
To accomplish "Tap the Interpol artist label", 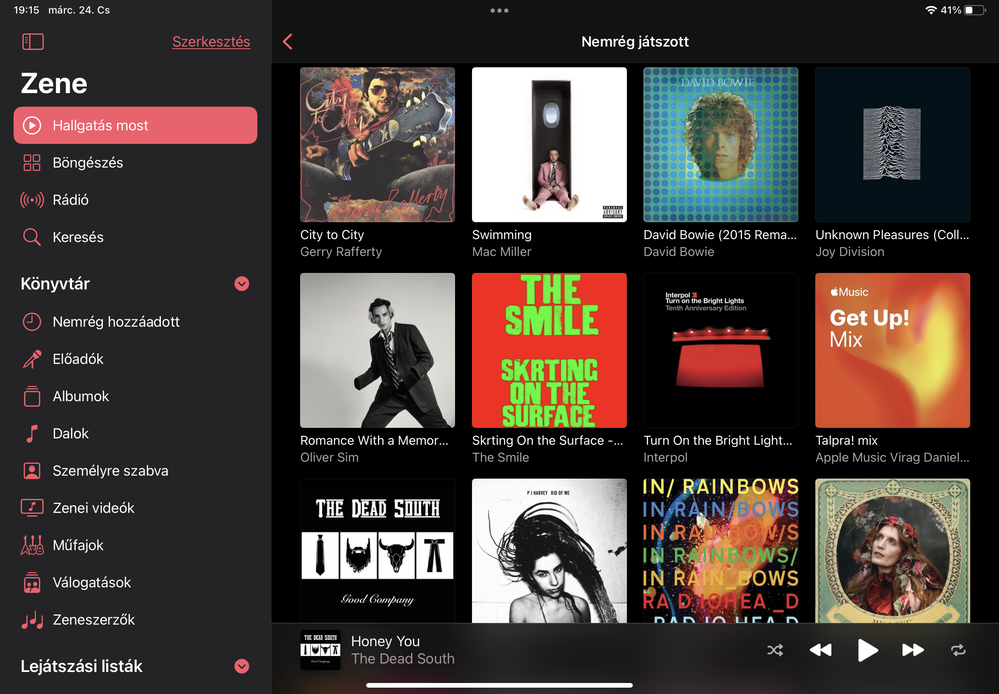I will pos(666,458).
